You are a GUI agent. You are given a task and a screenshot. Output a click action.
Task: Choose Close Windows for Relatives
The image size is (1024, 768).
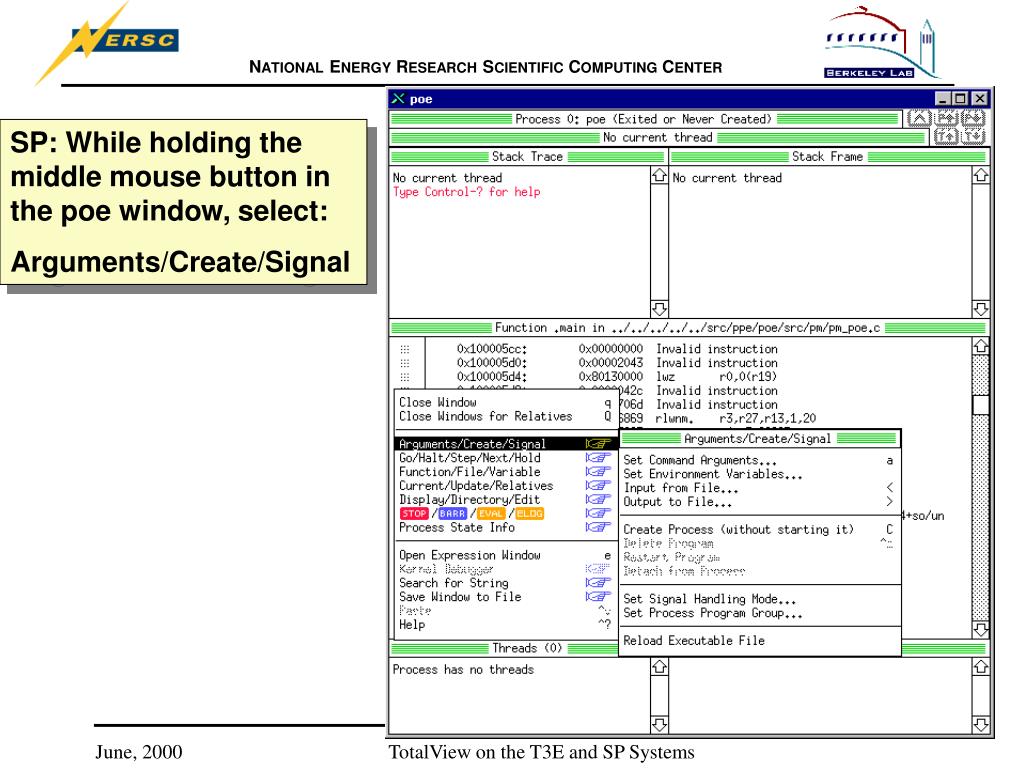coord(505,416)
